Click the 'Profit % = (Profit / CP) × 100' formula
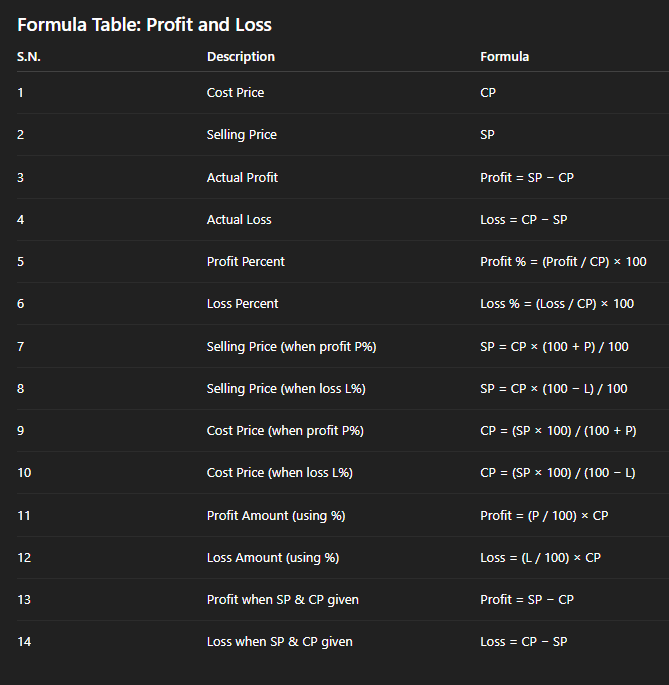 (x=563, y=262)
